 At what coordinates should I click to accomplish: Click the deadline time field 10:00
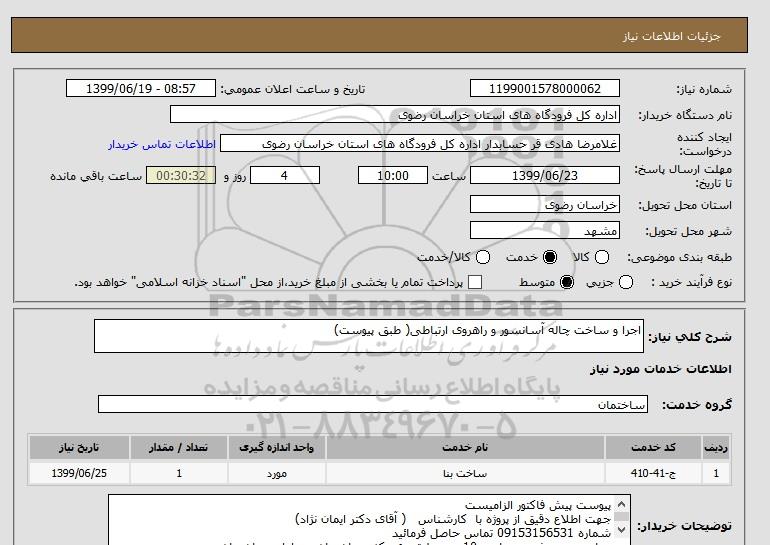(393, 175)
